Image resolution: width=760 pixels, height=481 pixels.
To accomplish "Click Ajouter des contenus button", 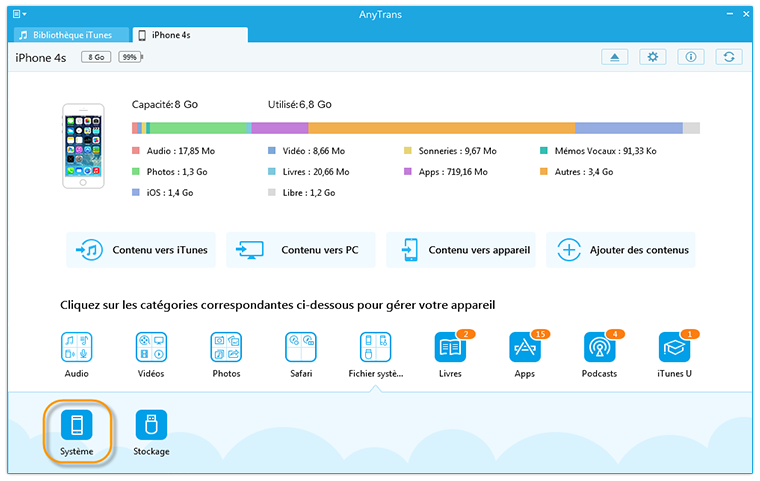I will tap(621, 250).
